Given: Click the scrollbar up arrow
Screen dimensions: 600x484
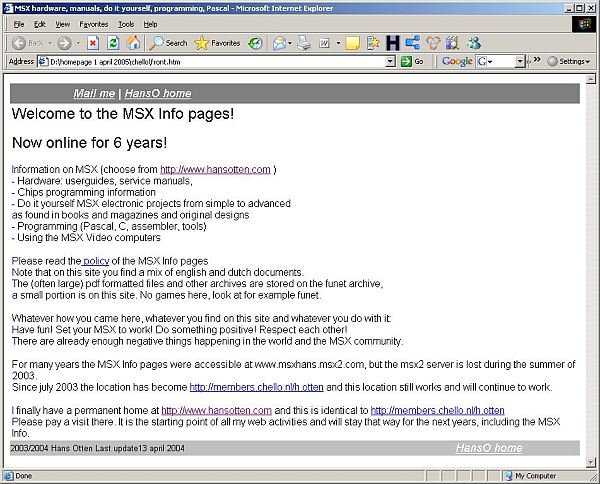Looking at the screenshot, I should 591,79.
